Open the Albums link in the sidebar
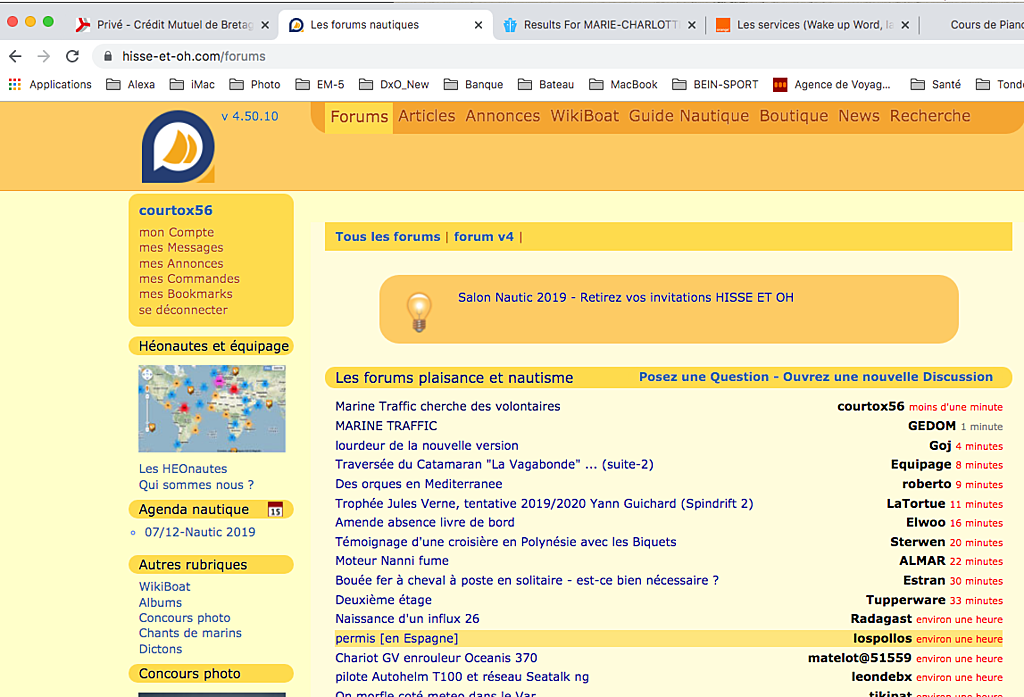The height and width of the screenshot is (697, 1024). [x=160, y=602]
